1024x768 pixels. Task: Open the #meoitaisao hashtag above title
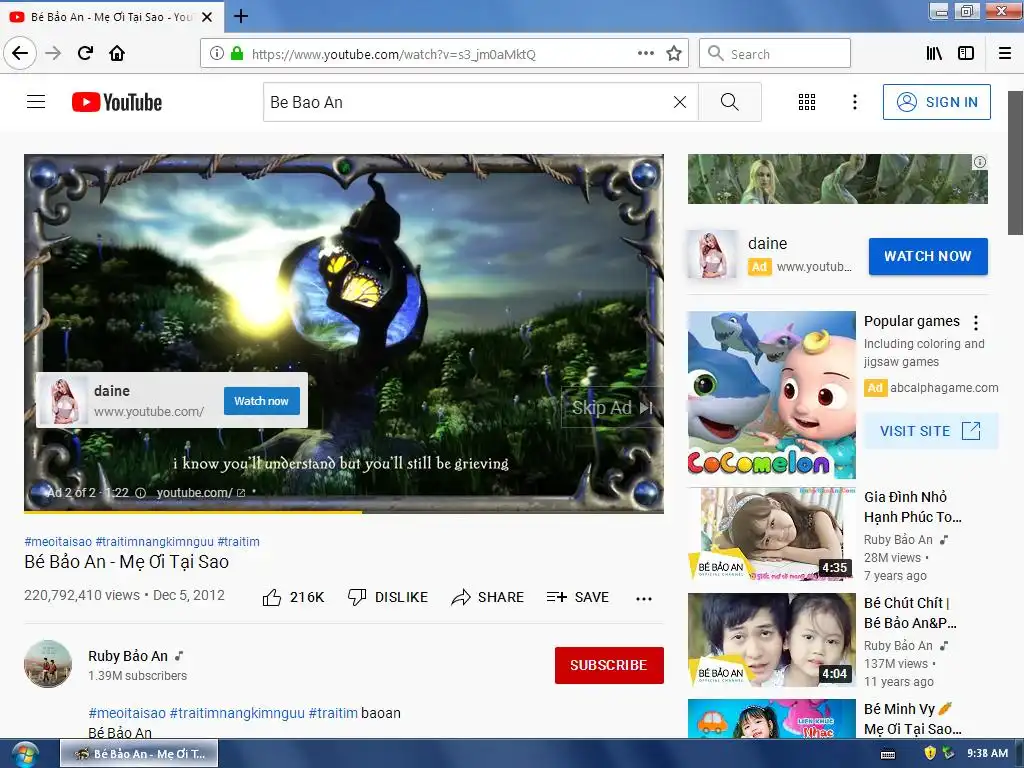(x=58, y=541)
